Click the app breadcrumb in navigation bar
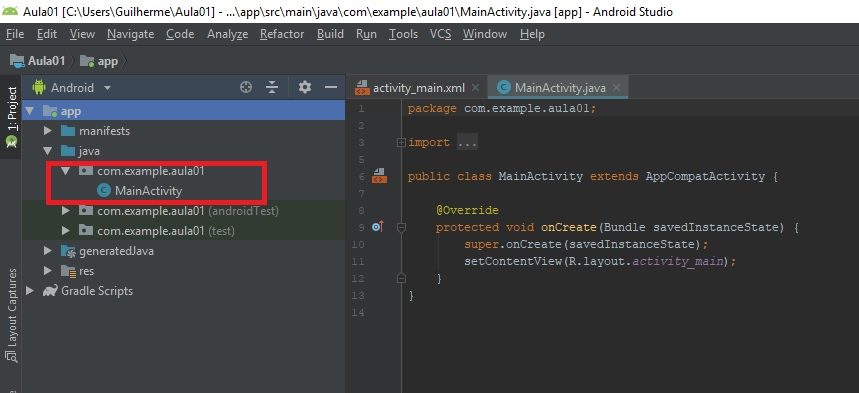Image resolution: width=859 pixels, height=393 pixels. [99, 61]
